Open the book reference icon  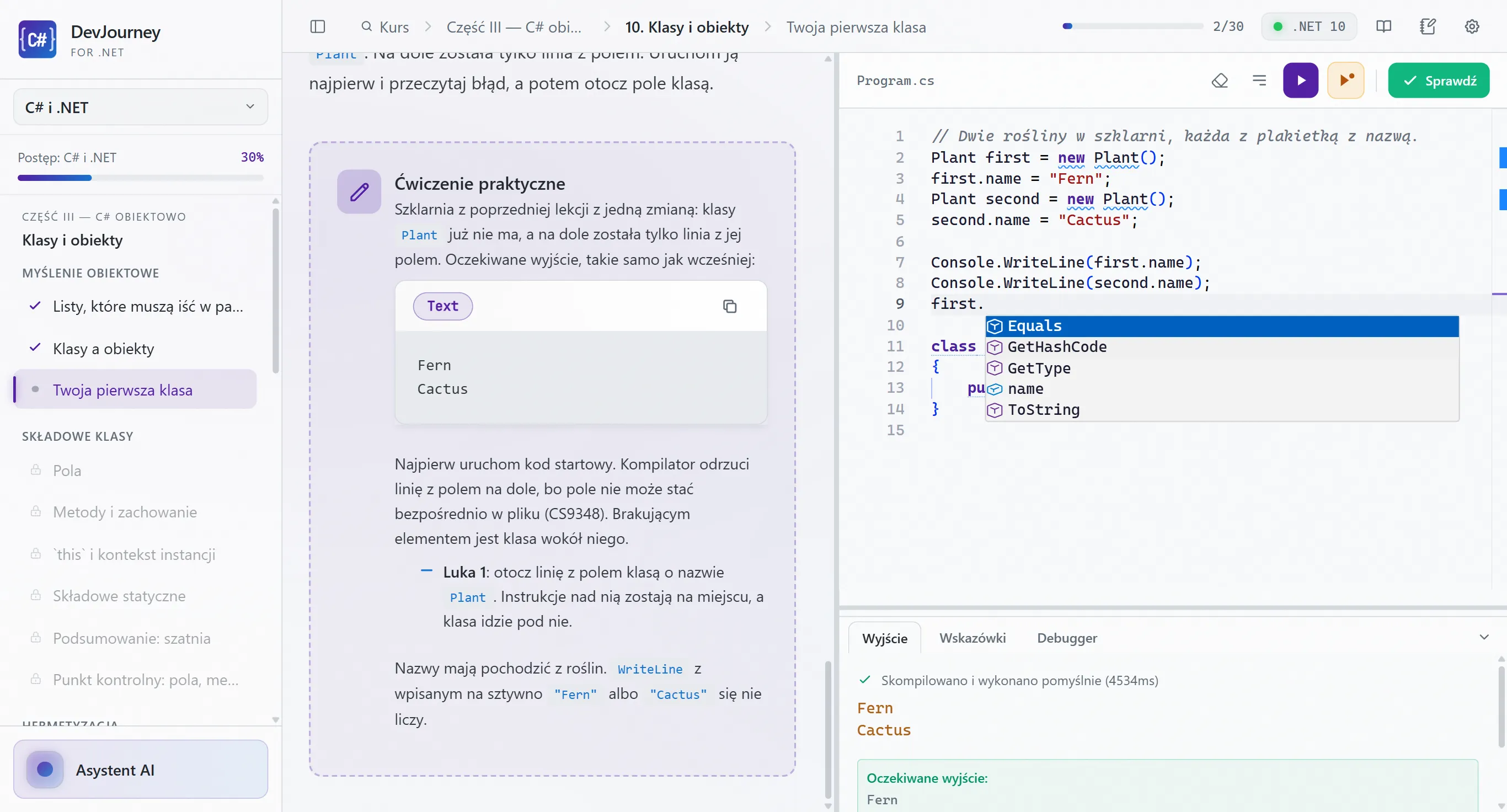[1383, 27]
